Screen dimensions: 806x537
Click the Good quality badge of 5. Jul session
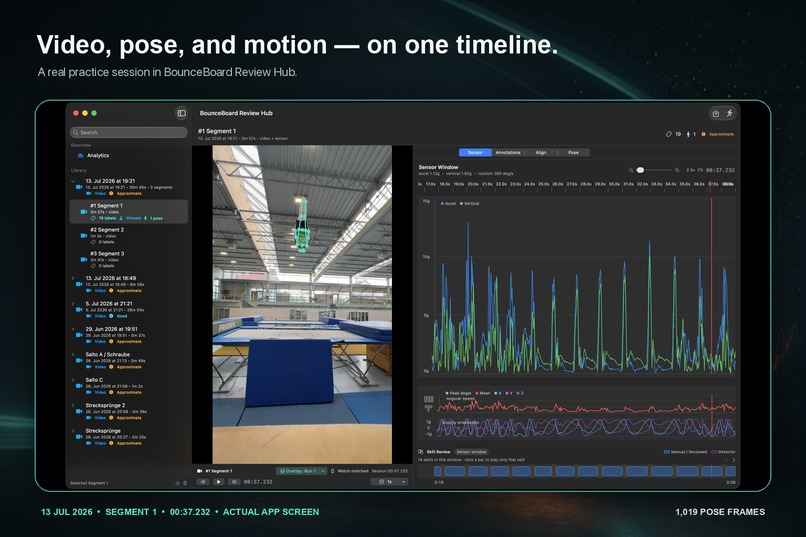[x=118, y=316]
